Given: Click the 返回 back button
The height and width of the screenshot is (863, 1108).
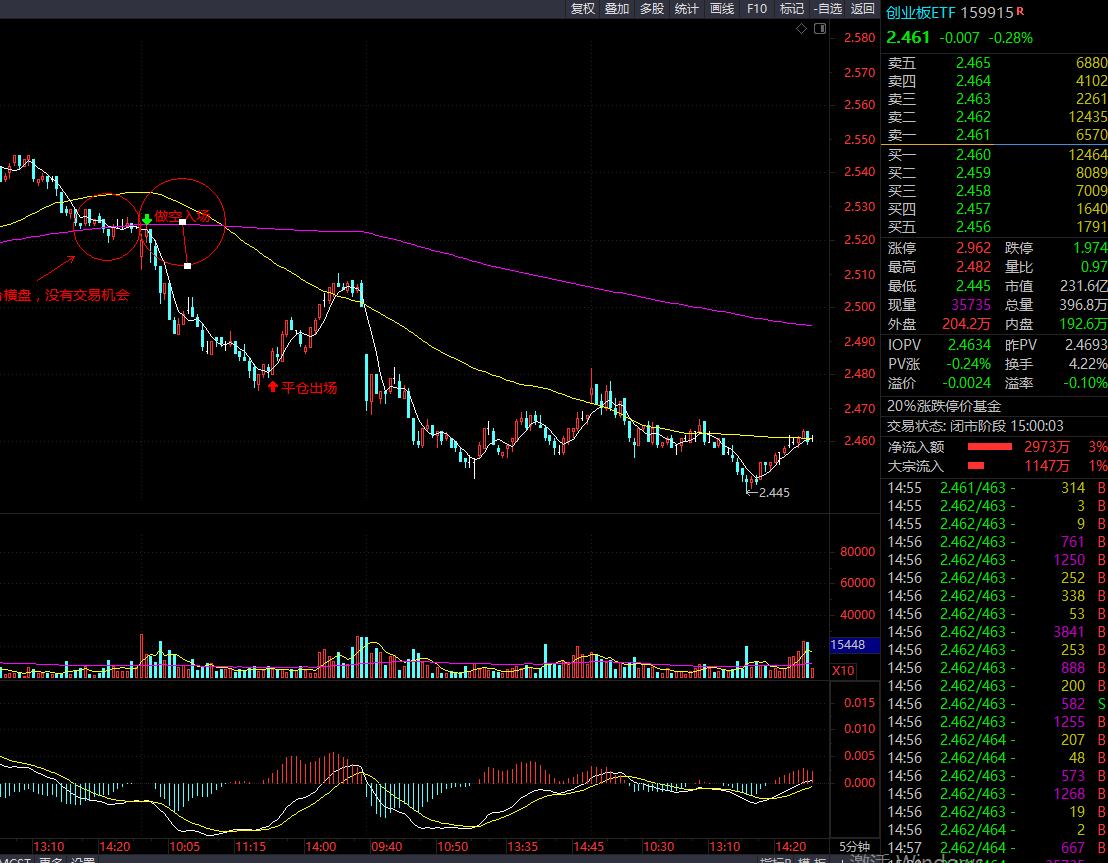Looking at the screenshot, I should pos(863,8).
